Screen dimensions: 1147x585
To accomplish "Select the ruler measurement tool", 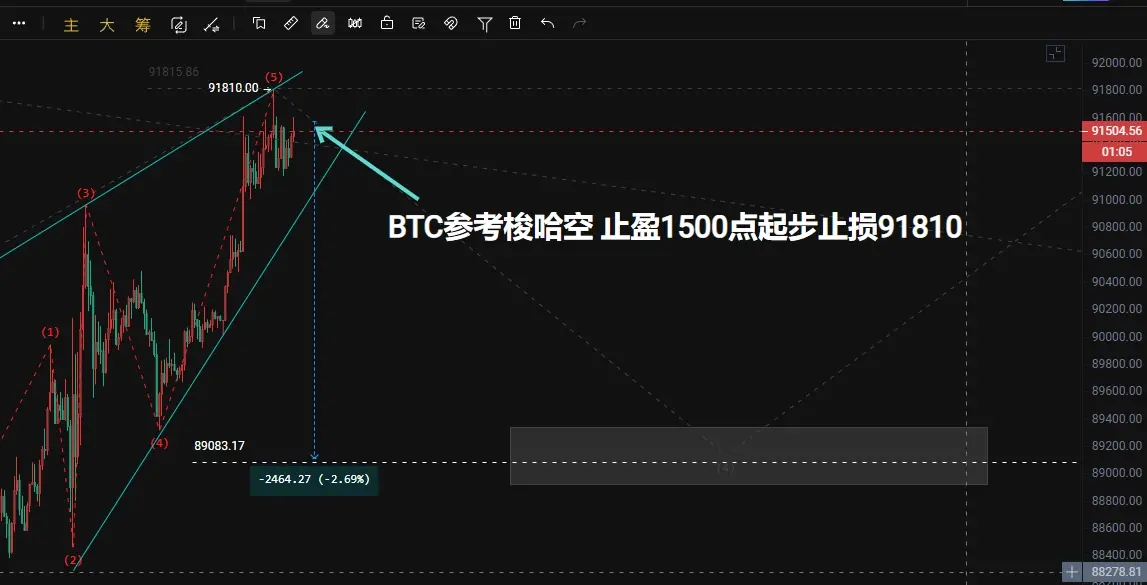I will click(x=291, y=23).
